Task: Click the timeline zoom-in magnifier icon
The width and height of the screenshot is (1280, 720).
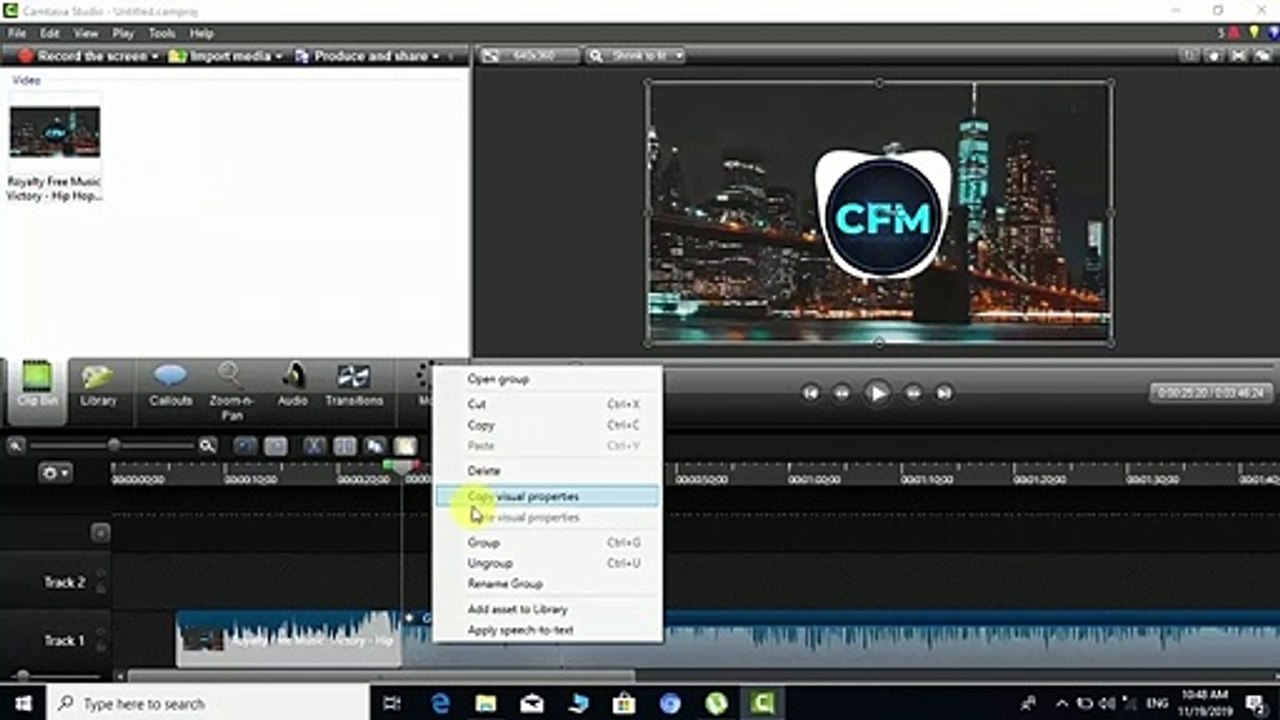Action: [x=207, y=446]
